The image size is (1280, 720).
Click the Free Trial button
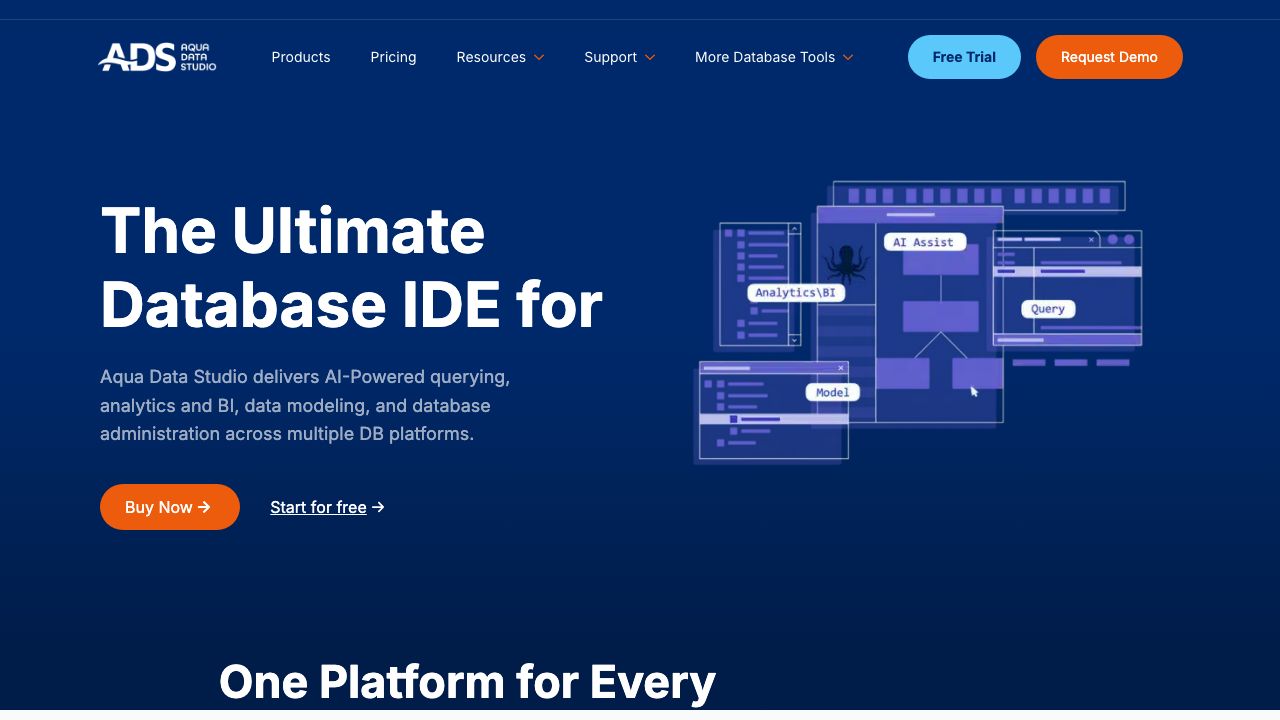tap(964, 57)
